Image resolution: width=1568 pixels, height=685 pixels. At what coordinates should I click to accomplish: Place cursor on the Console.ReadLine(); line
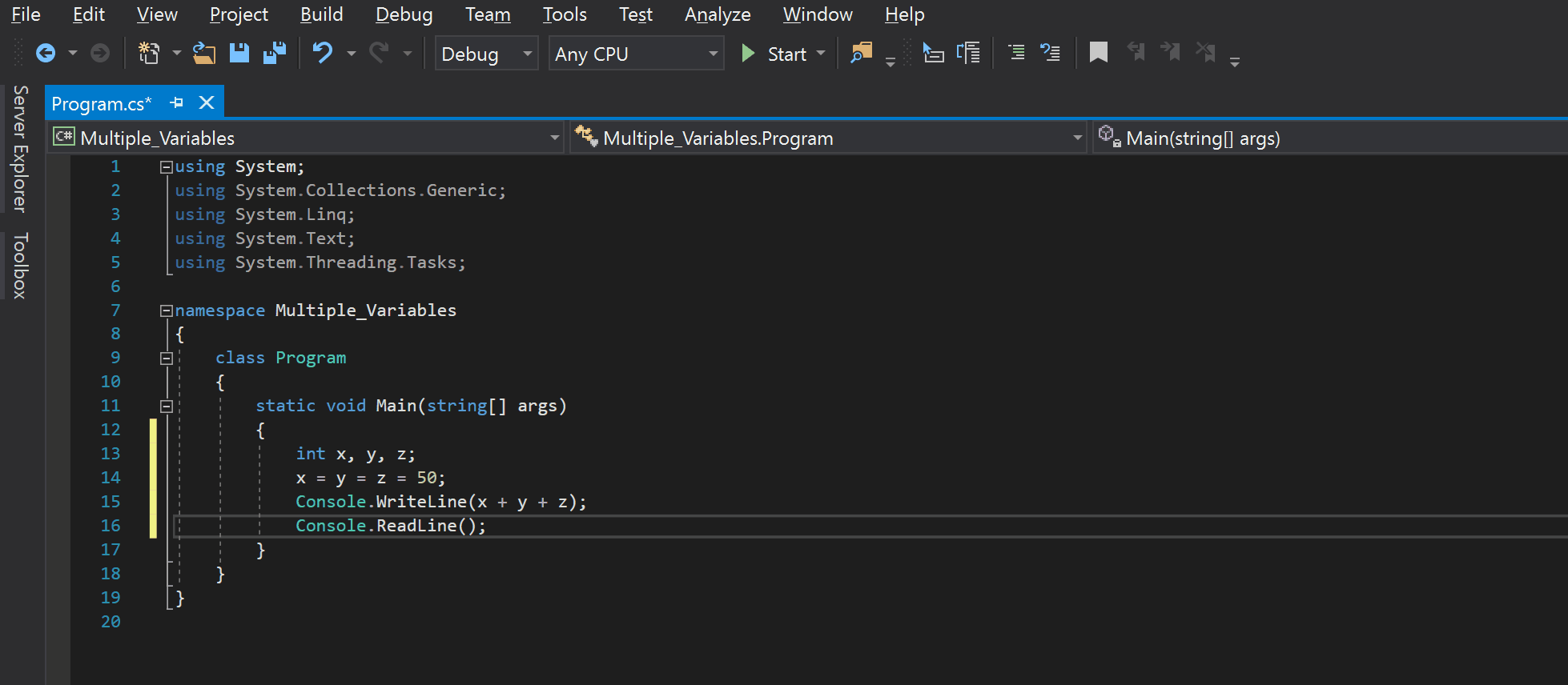point(391,526)
